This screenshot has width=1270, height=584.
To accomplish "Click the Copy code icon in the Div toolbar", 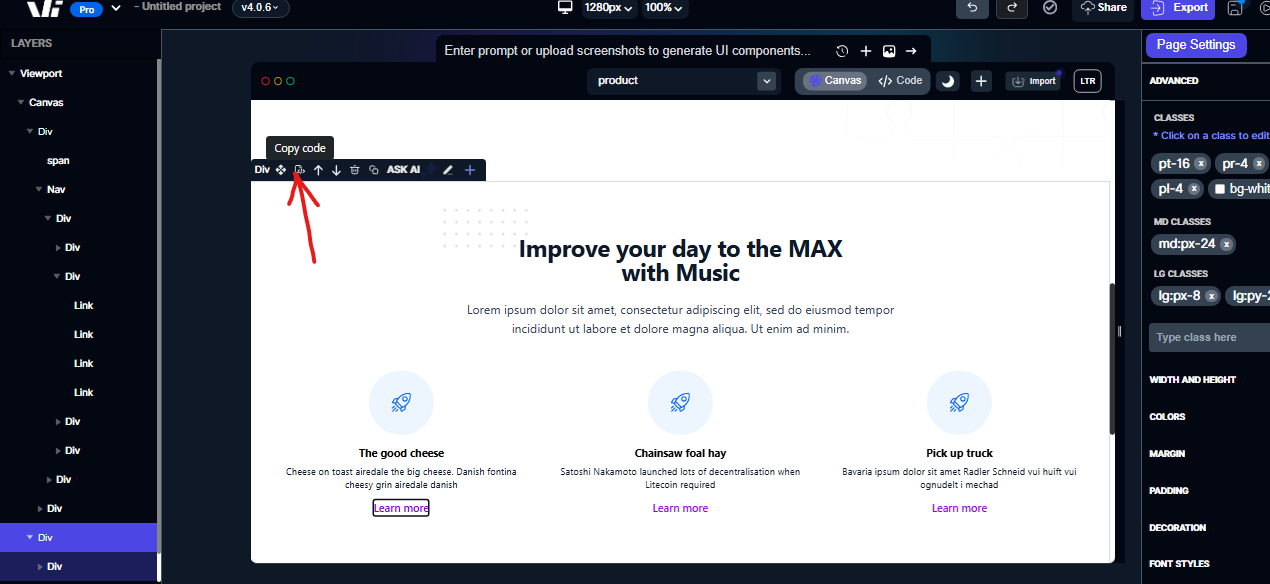I will (x=299, y=170).
